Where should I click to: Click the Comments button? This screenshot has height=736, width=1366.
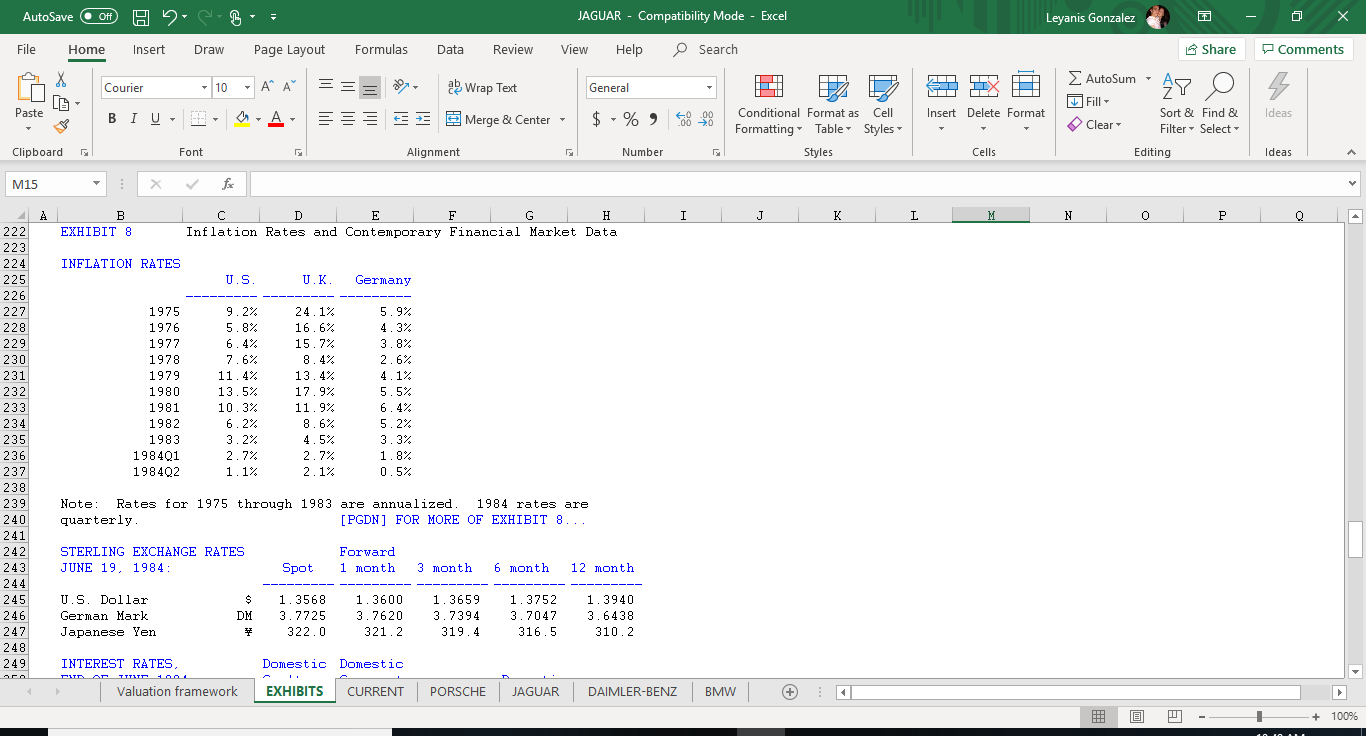pyautogui.click(x=1303, y=49)
